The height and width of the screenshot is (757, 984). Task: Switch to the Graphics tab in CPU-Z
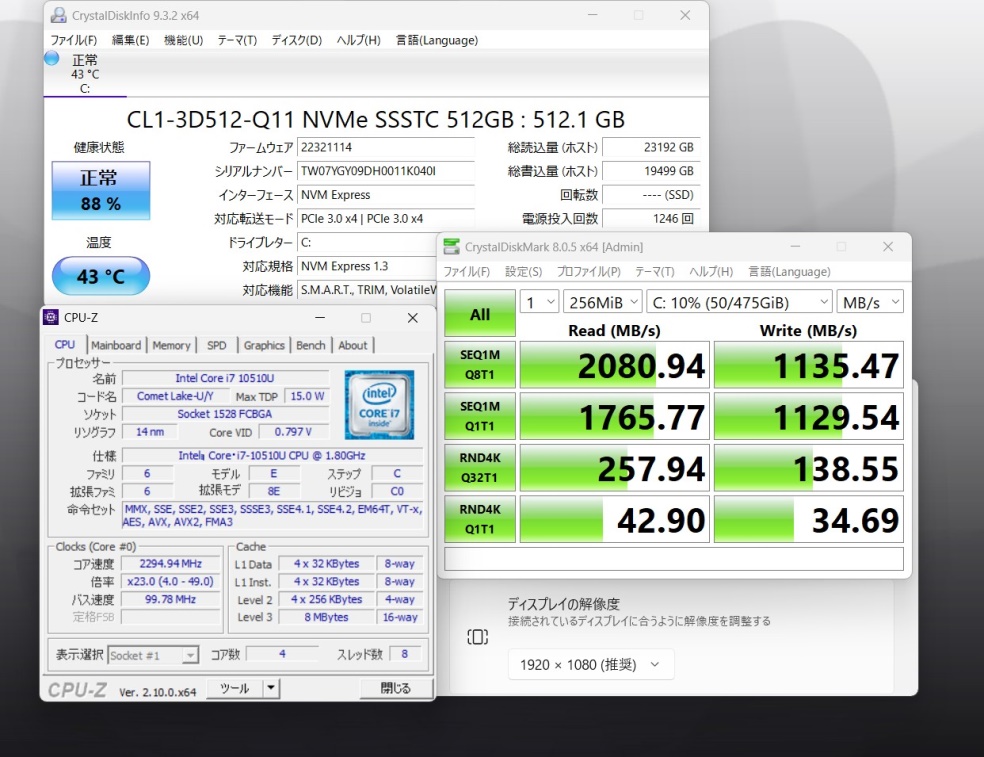pos(264,345)
